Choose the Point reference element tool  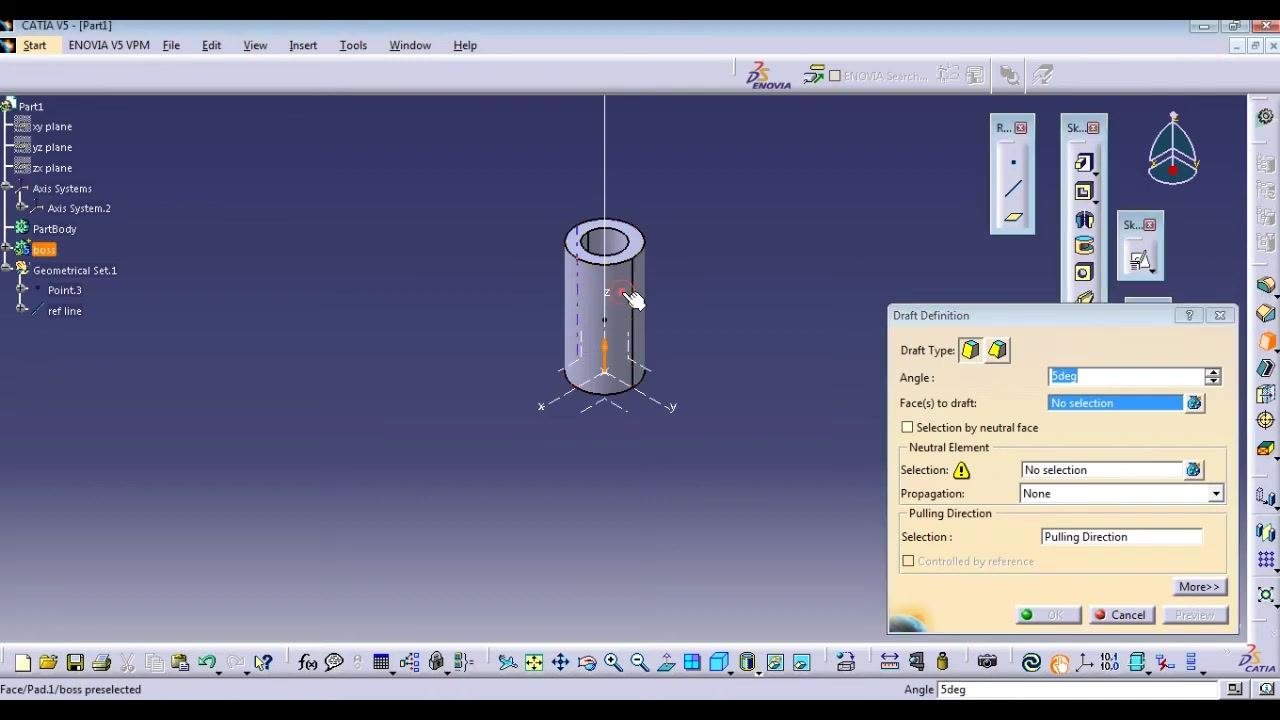point(1013,162)
